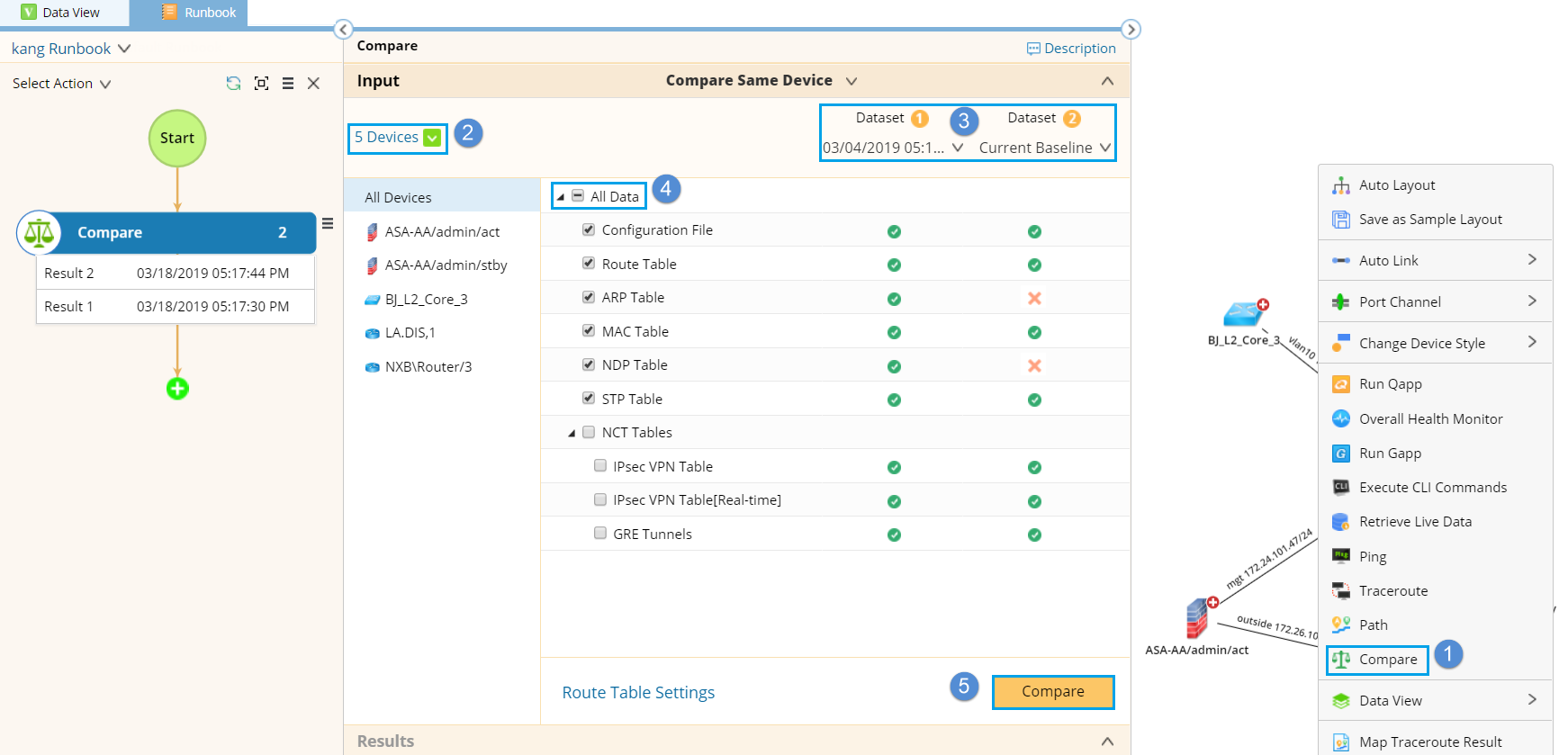Image resolution: width=1568 pixels, height=755 pixels.
Task: Enable the IPsec VPN Table checkbox
Action: tap(600, 466)
